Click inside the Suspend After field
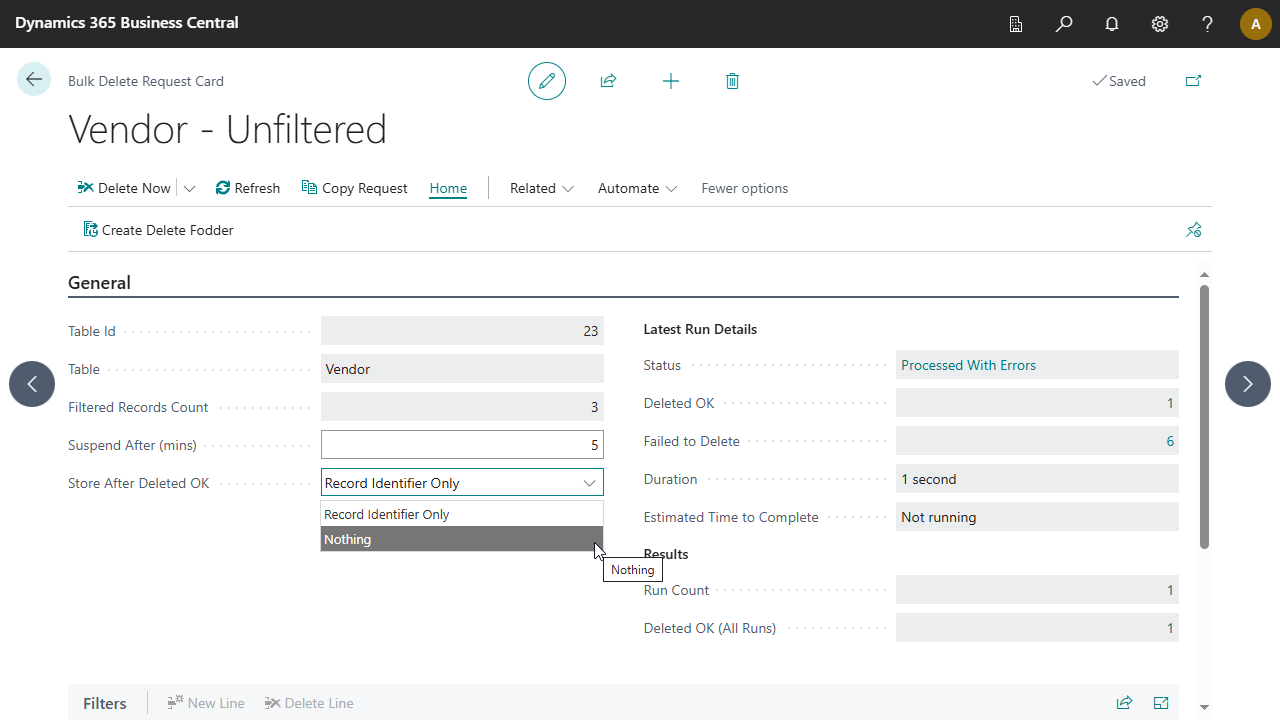The image size is (1280, 720). pyautogui.click(x=460, y=444)
